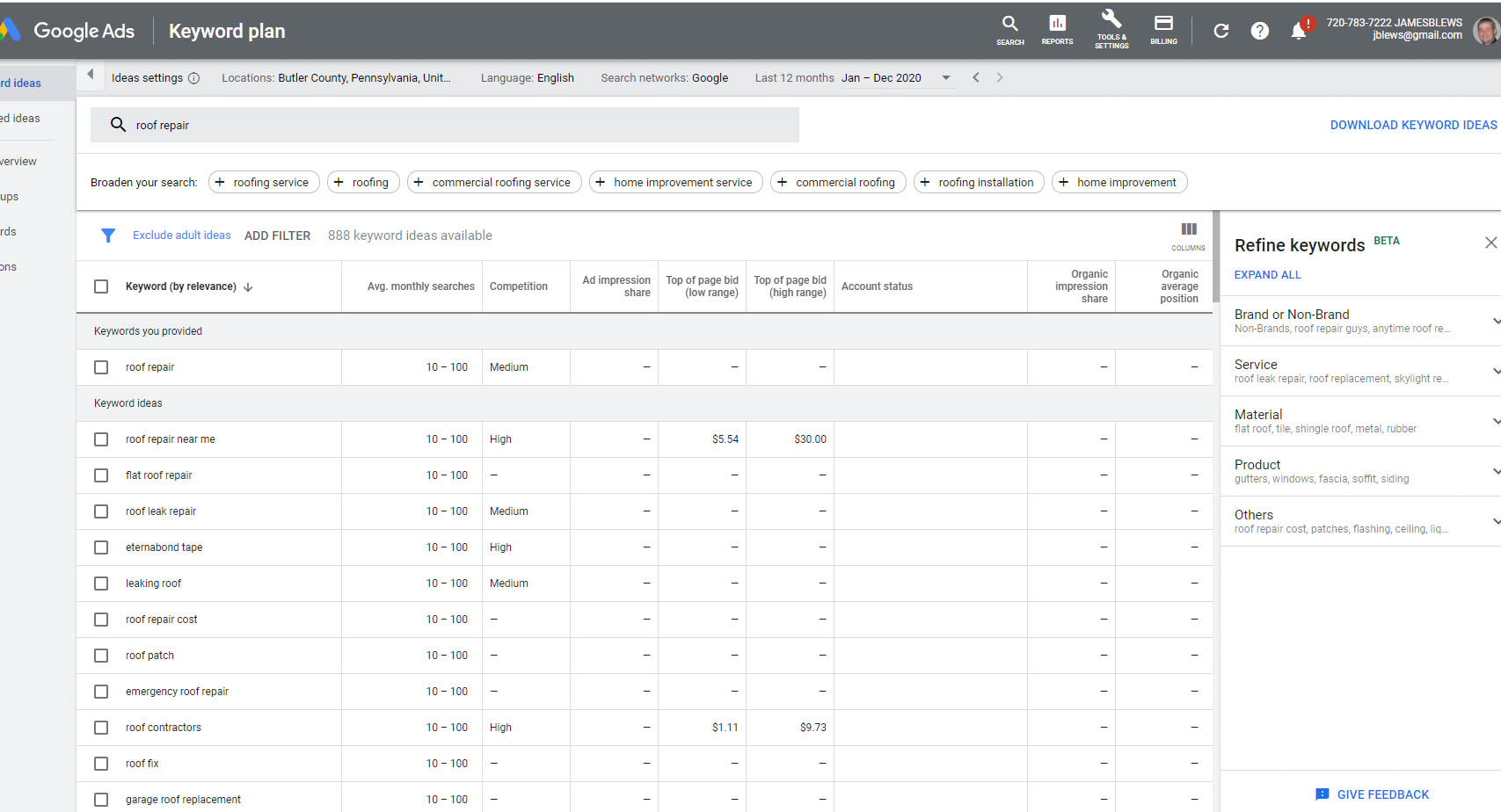Go to next date range arrow
The height and width of the screenshot is (812, 1501).
click(x=1000, y=77)
